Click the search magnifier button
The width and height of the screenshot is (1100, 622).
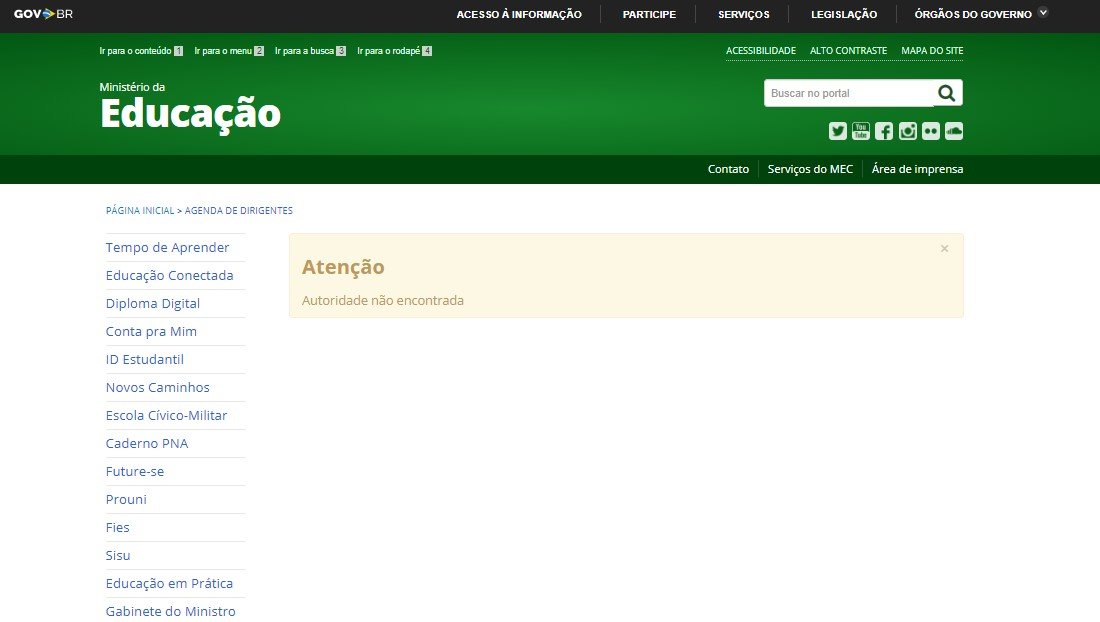(947, 93)
